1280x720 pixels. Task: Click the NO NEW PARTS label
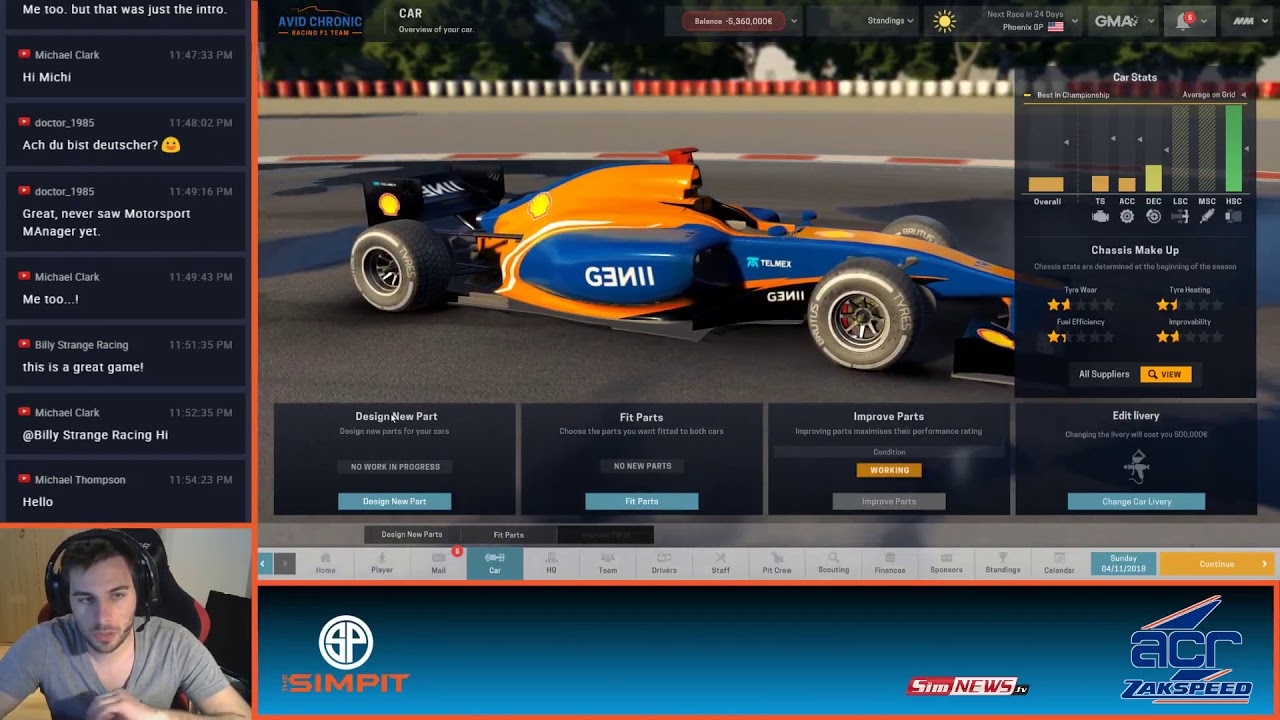coord(642,466)
